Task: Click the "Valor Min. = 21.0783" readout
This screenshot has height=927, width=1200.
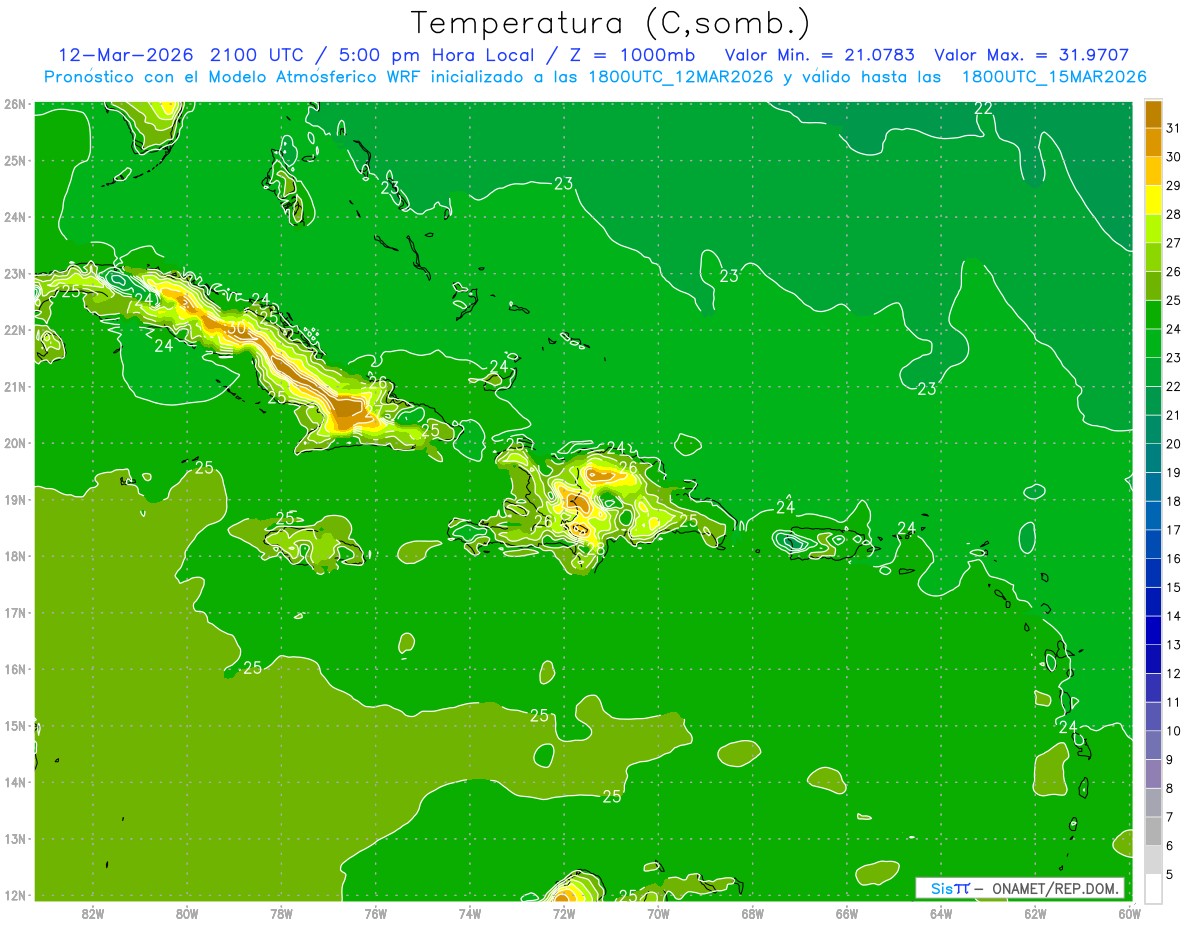Action: tap(820, 55)
